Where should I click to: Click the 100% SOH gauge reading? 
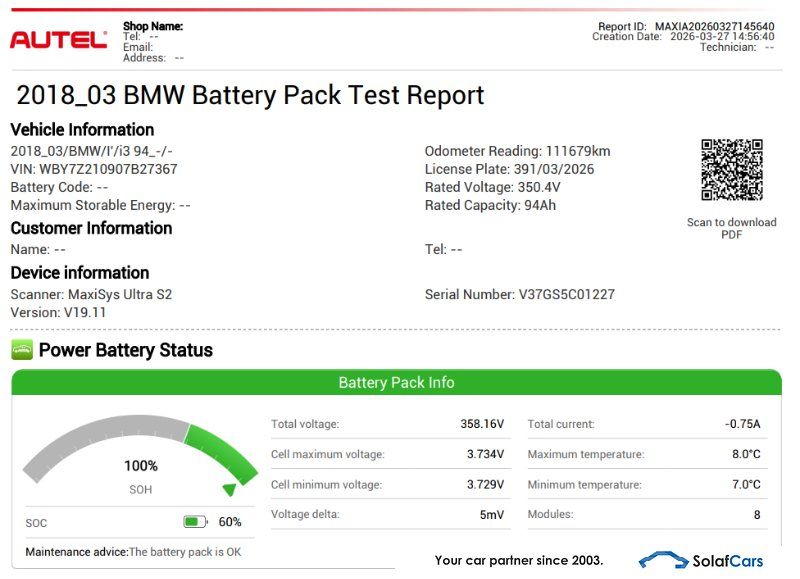point(141,466)
